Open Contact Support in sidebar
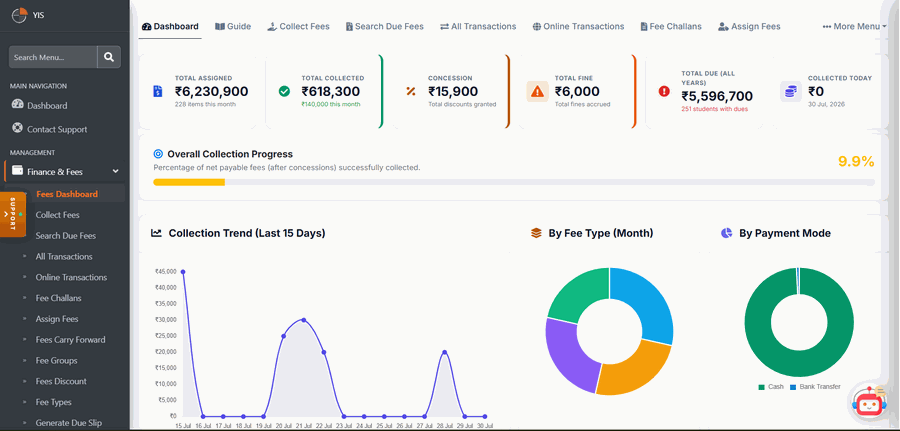Screen dimensions: 900x431 pyautogui.click(x=57, y=129)
